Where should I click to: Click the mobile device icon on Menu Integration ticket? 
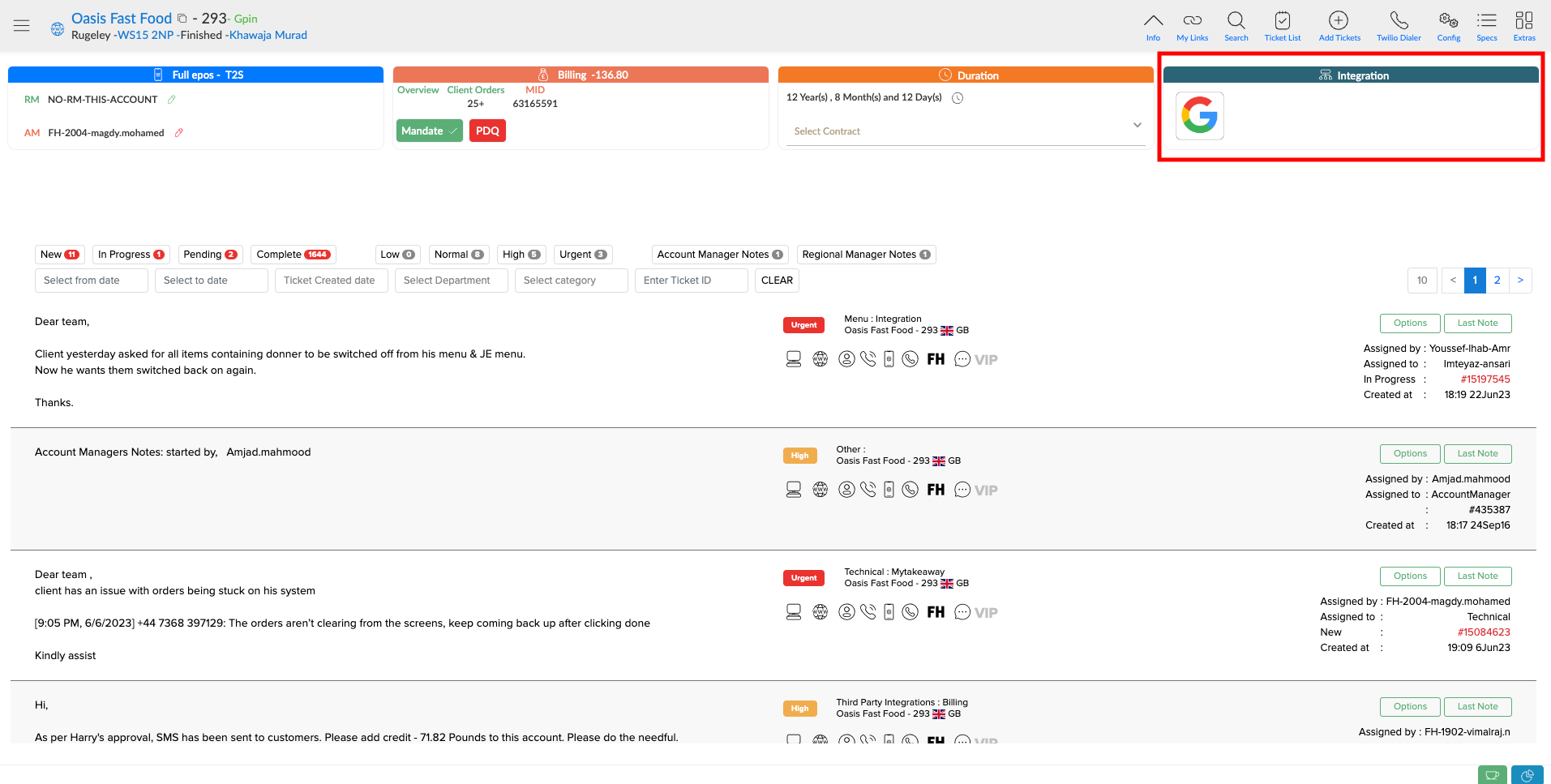[x=889, y=359]
